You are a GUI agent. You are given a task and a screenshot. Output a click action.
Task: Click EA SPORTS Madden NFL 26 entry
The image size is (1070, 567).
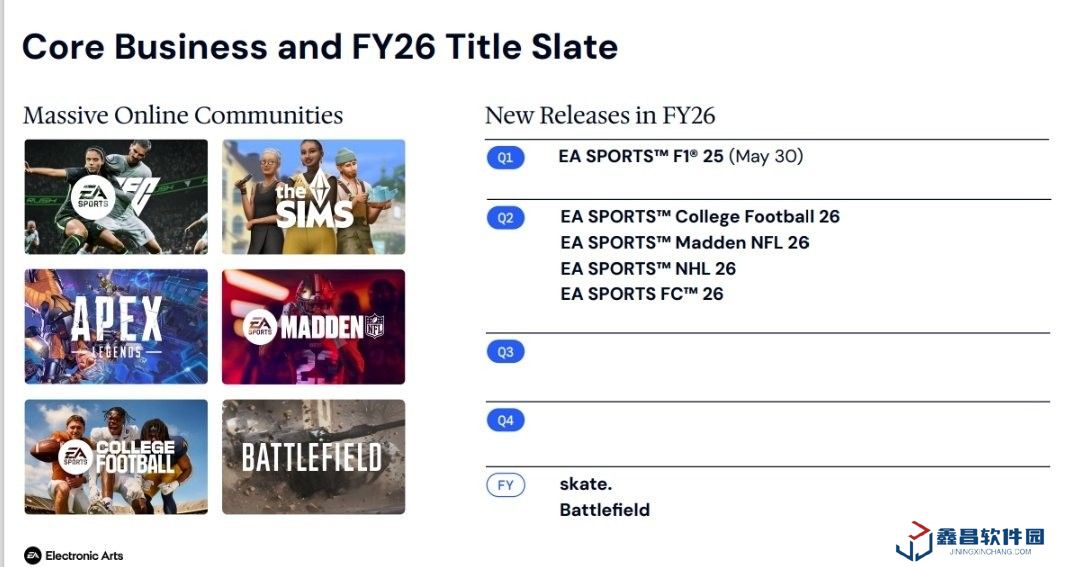coord(684,243)
